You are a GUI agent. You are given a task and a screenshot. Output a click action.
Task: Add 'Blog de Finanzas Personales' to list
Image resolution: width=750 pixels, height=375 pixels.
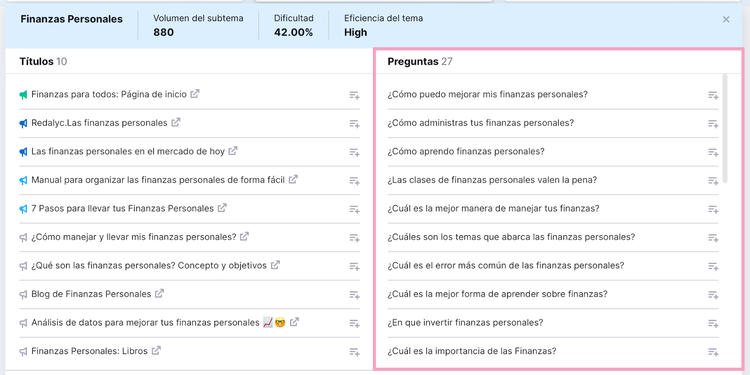[354, 295]
